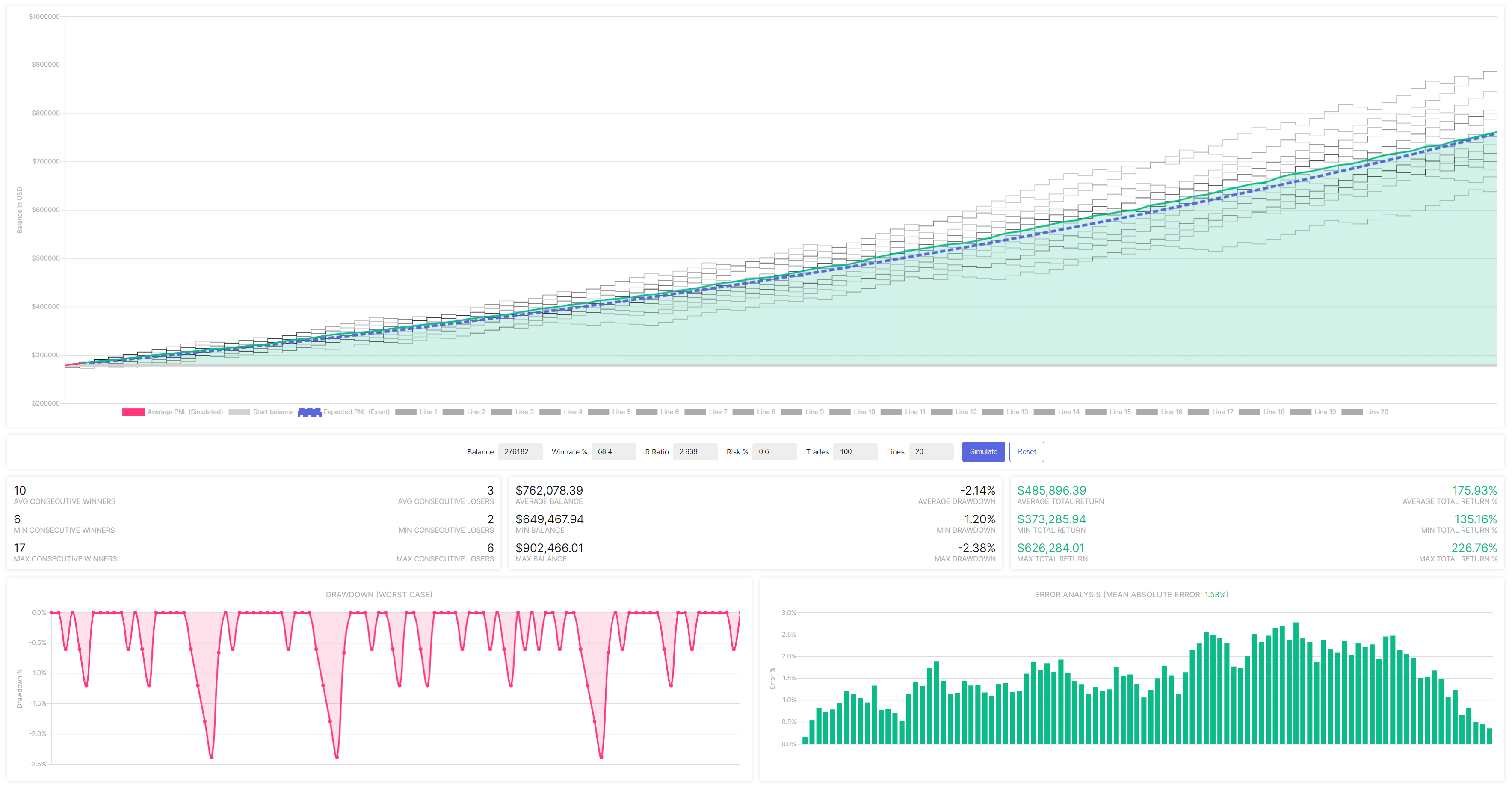Click the Drawdown (Worst Case) chart title
Image resolution: width=1512 pixels, height=786 pixels.
tap(379, 595)
